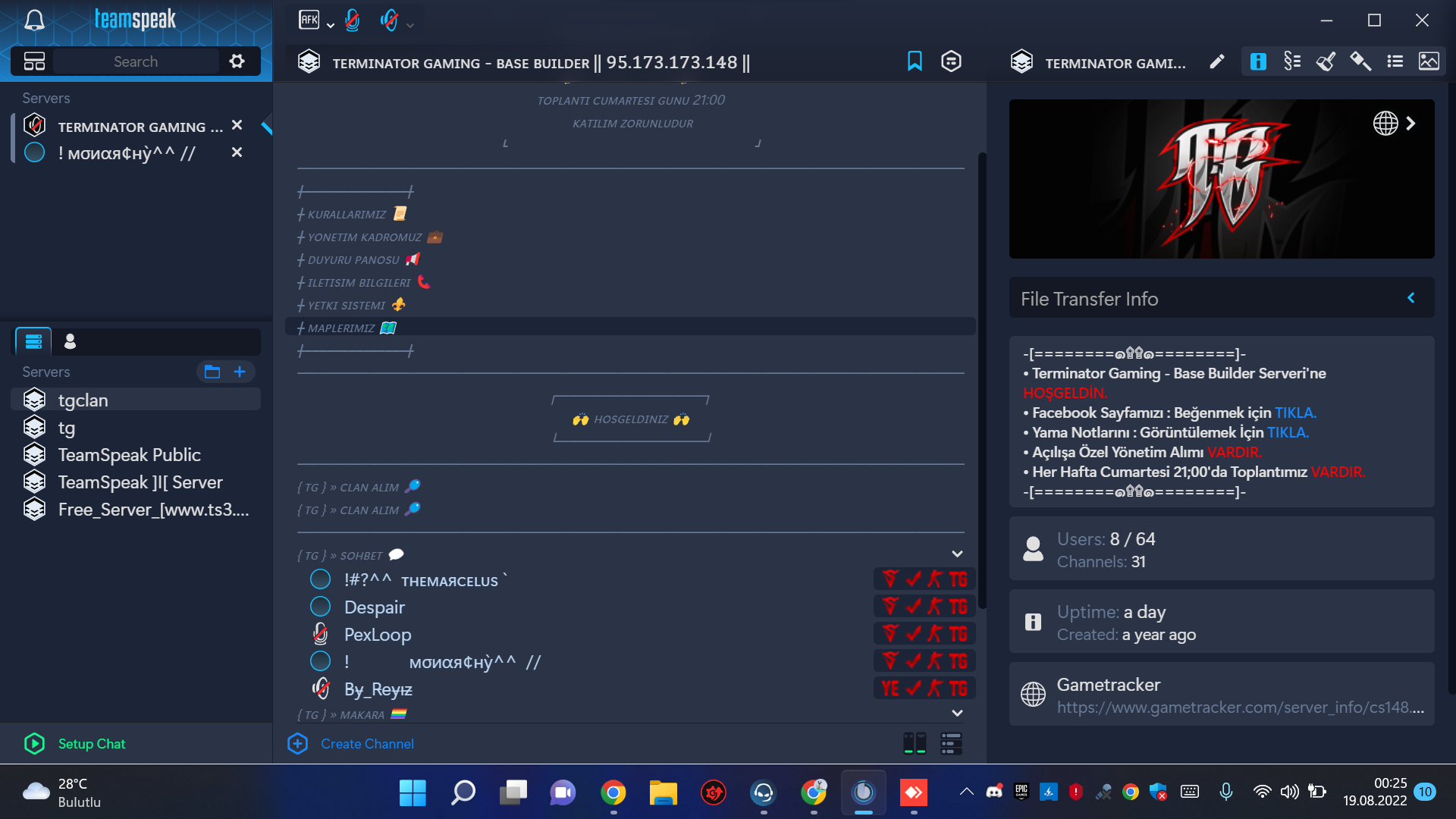Click the Terminator Gaming banner image

pos(1221,179)
